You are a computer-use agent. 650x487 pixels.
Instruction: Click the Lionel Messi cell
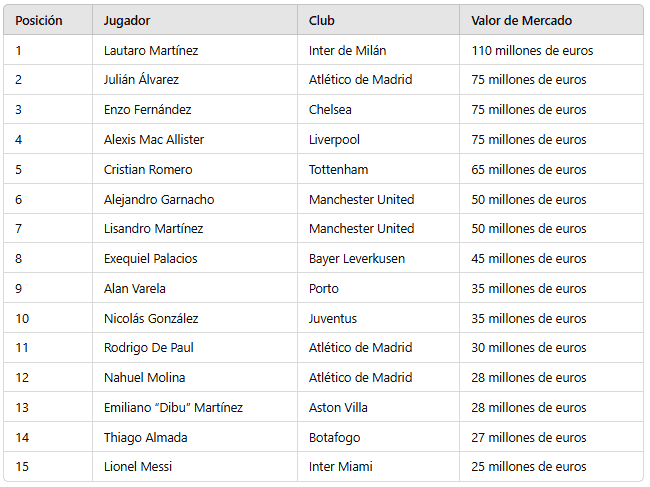(138, 467)
